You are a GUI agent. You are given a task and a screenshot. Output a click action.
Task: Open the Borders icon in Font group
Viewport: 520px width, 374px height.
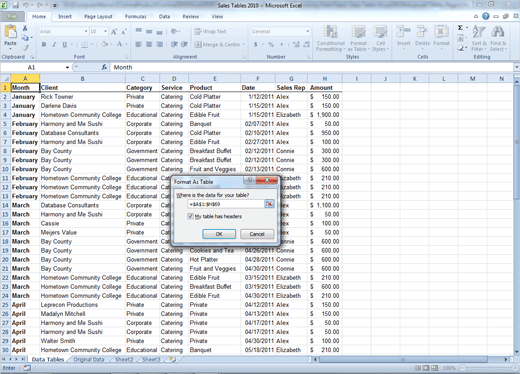[85, 44]
